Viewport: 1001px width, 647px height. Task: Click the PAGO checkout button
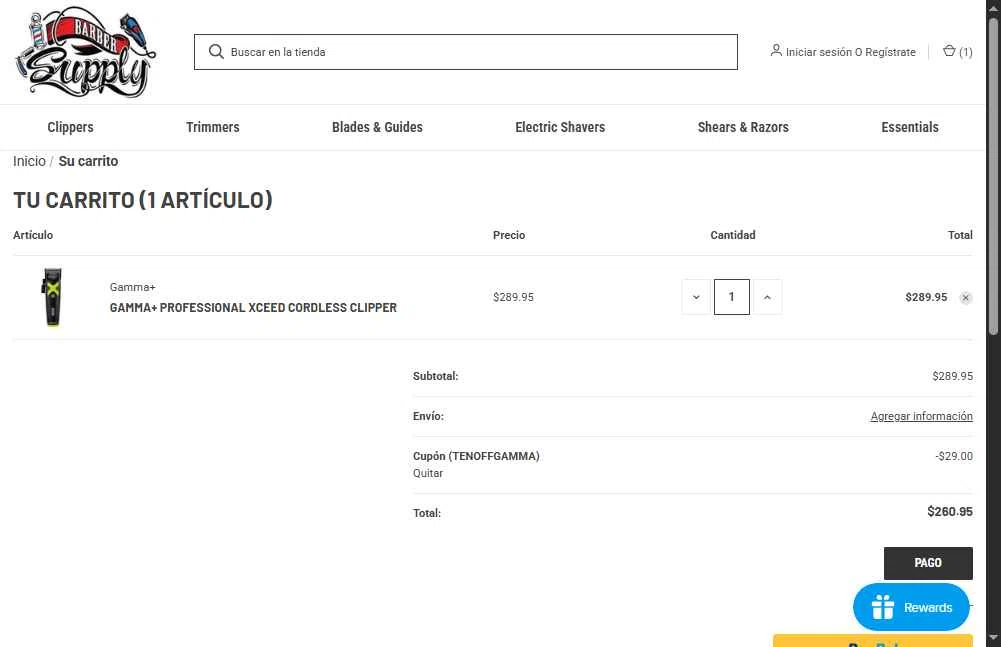point(928,563)
